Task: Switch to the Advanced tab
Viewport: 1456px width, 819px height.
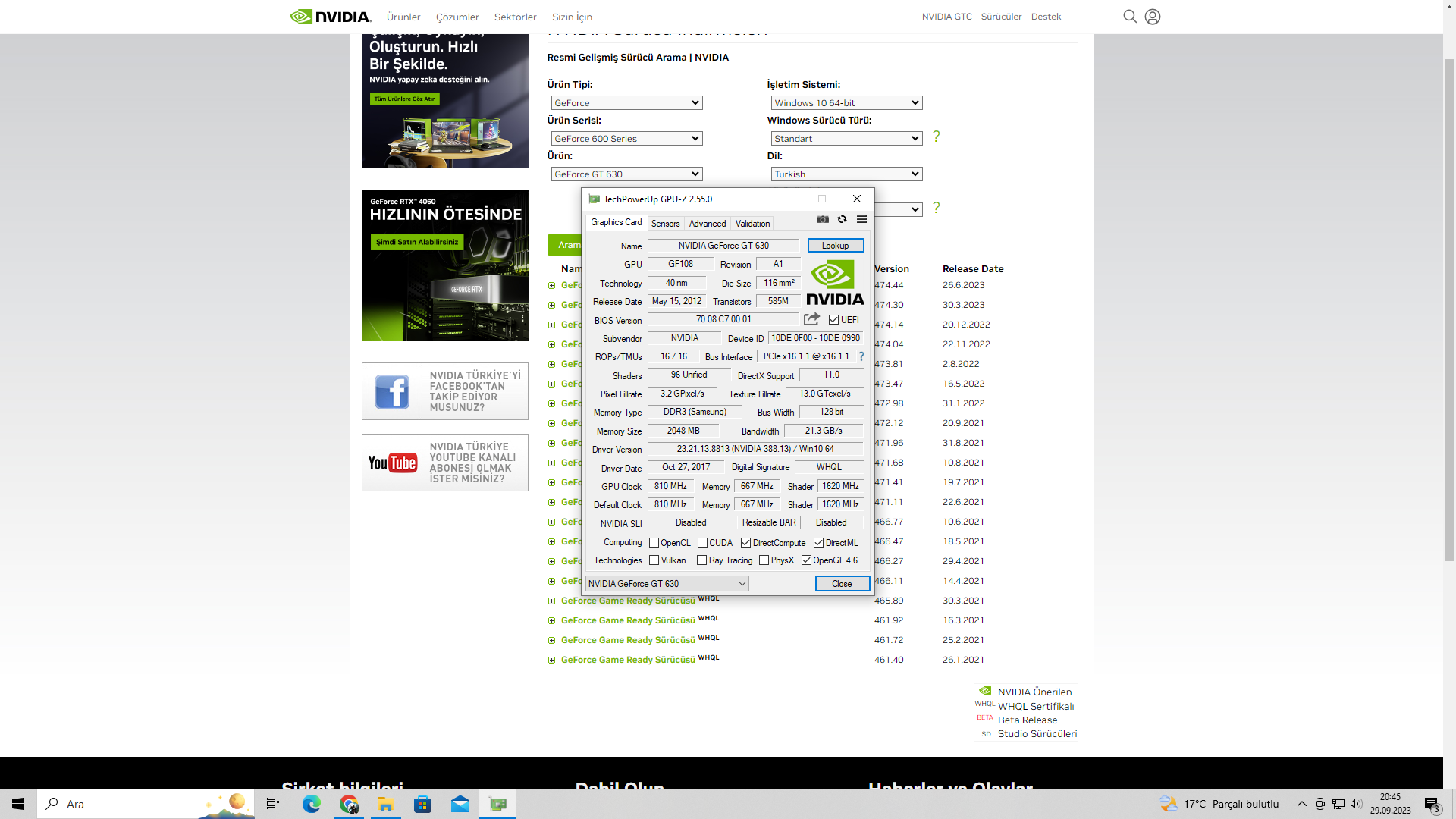Action: point(707,224)
